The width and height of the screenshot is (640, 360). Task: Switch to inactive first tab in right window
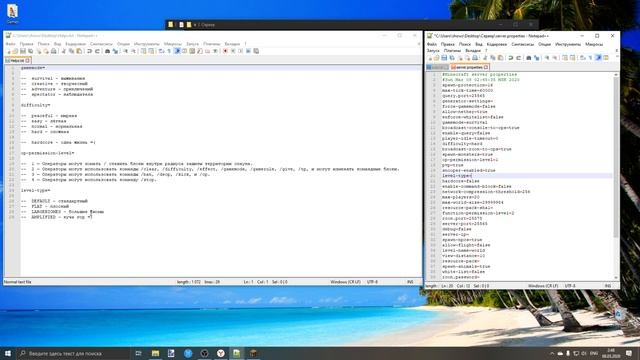438,67
